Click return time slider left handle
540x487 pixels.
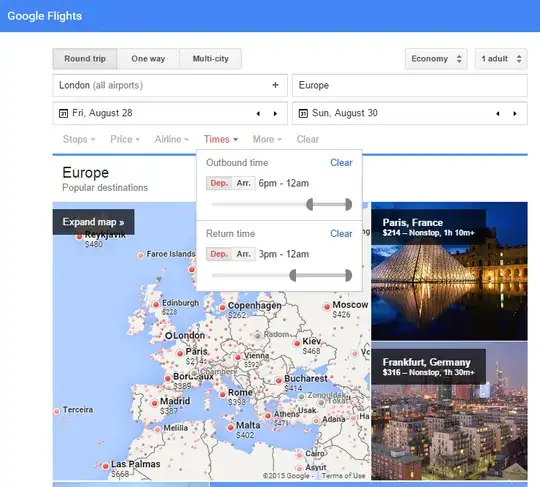click(293, 275)
